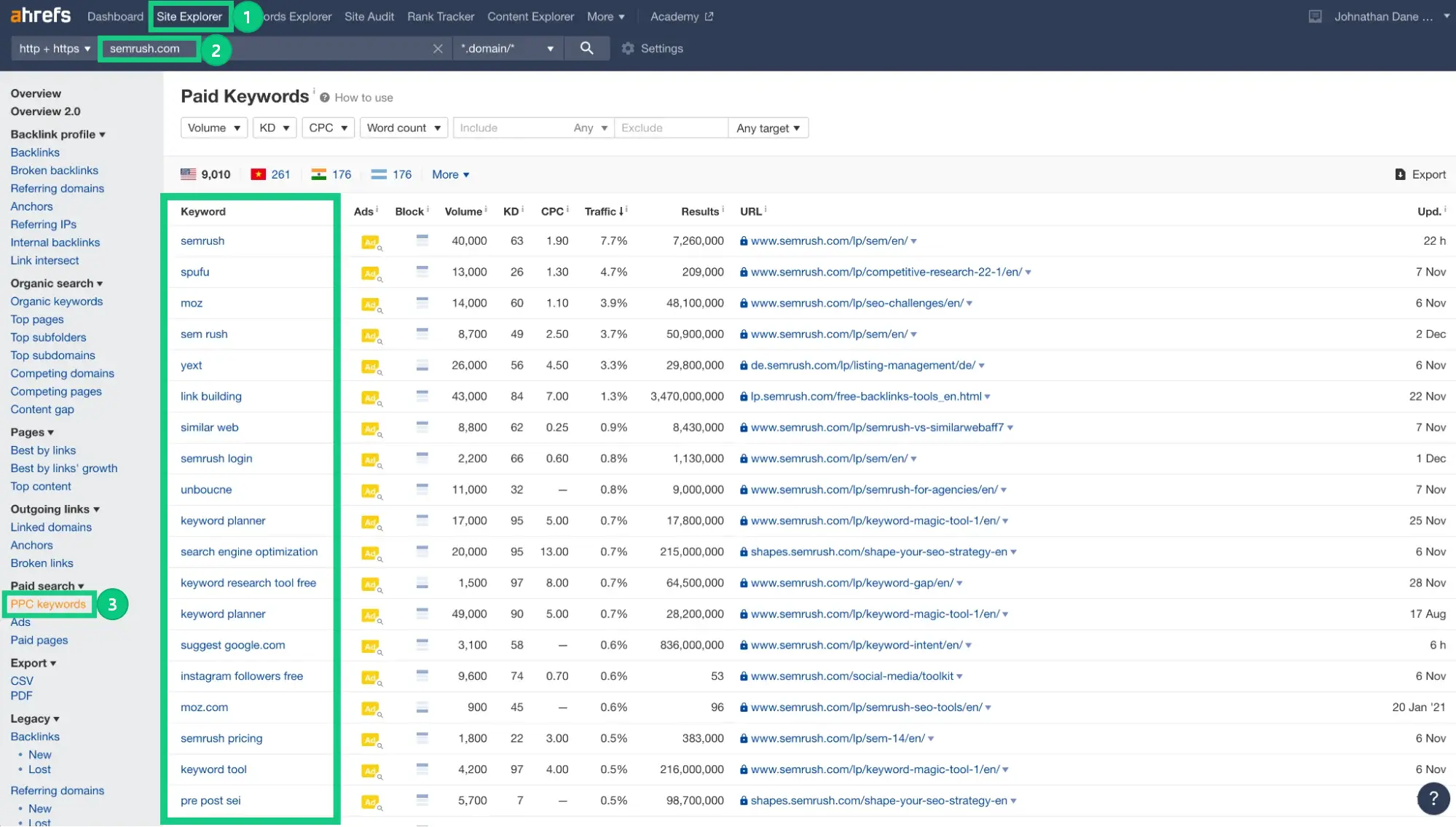Open Content Explorer
The height and width of the screenshot is (827, 1456).
click(x=530, y=17)
